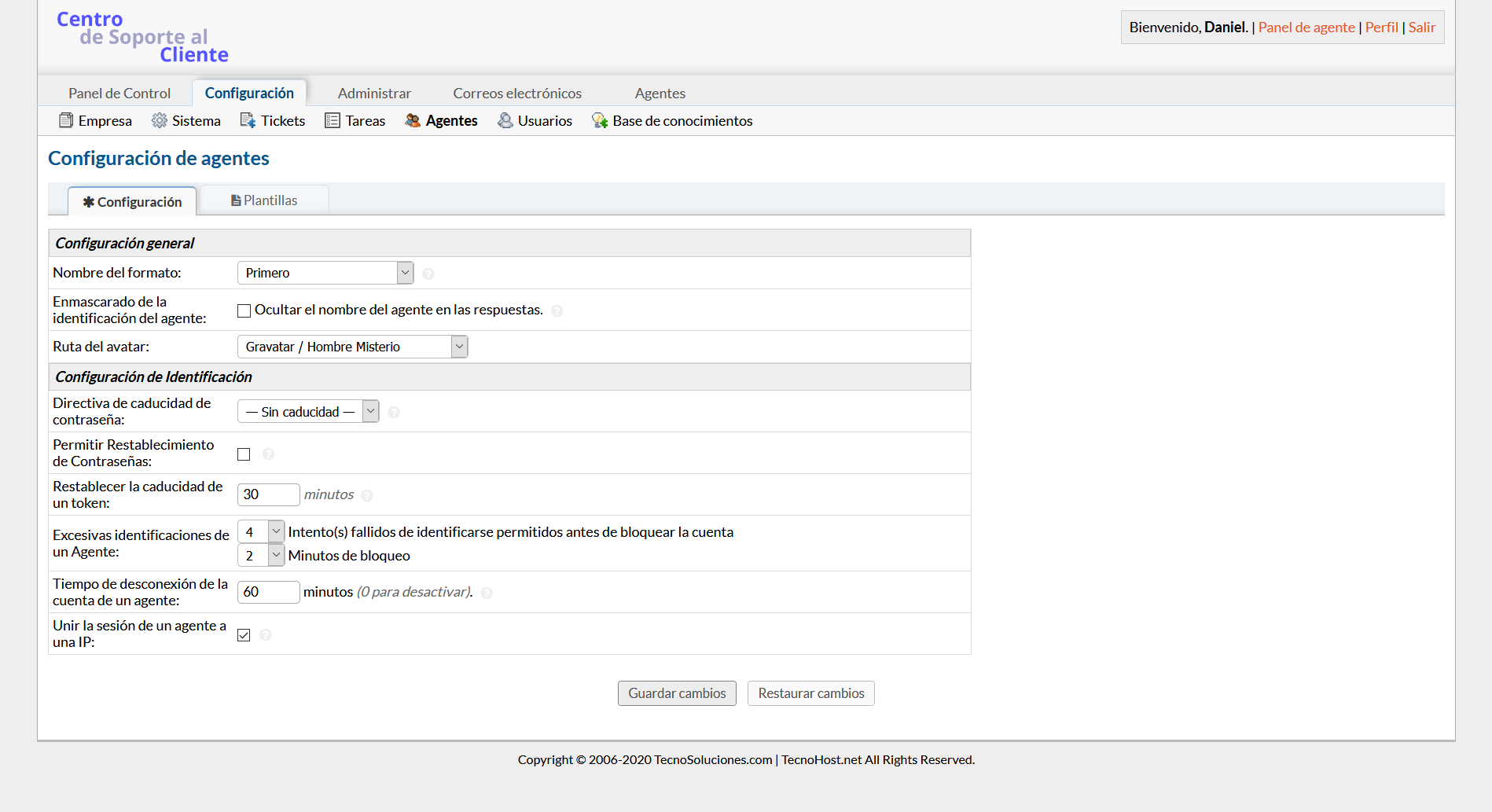Enable hiding agent name in responses
The width and height of the screenshot is (1492, 812).
(244, 310)
